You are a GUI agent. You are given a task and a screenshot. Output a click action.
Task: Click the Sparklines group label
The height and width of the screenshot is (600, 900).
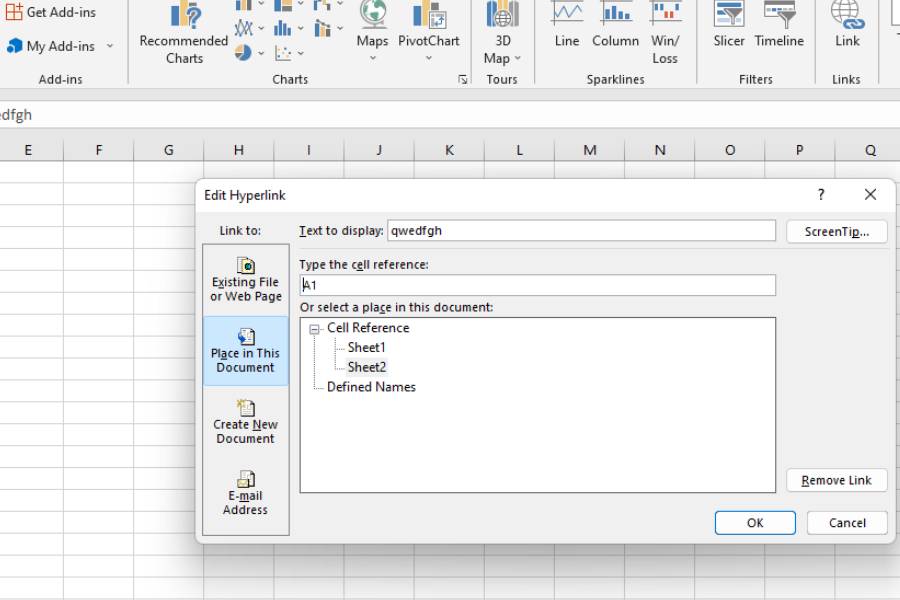[x=615, y=80]
